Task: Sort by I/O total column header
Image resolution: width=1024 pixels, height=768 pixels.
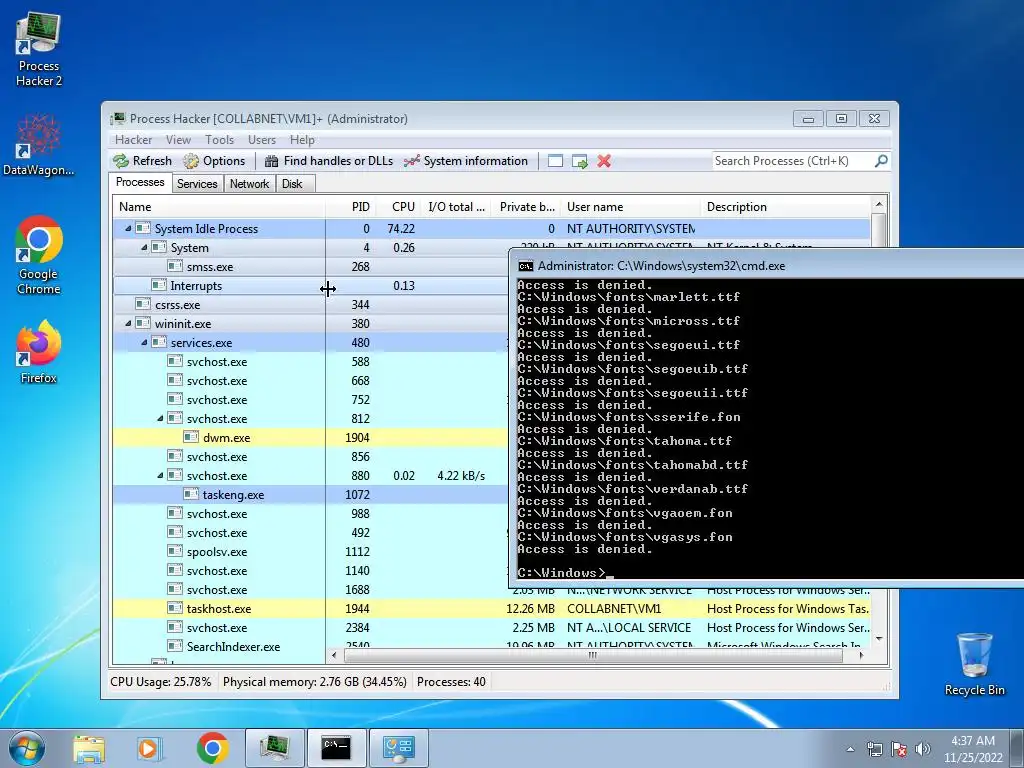Action: (456, 207)
